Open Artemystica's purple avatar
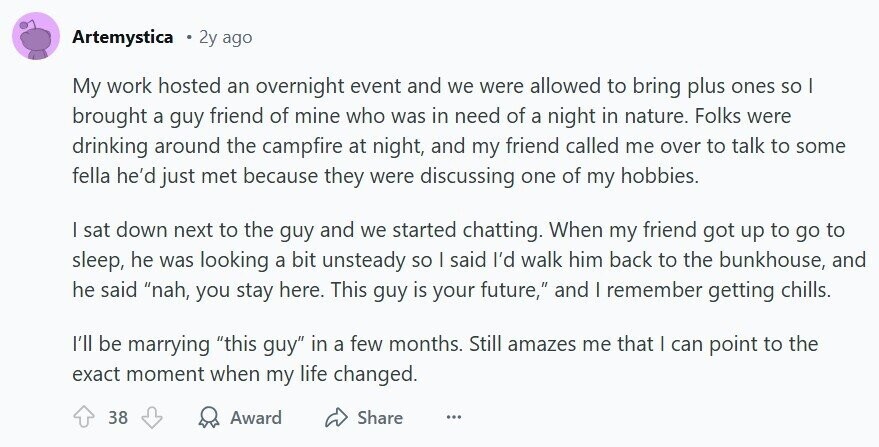Screen dimensions: 879x447 coord(36,36)
